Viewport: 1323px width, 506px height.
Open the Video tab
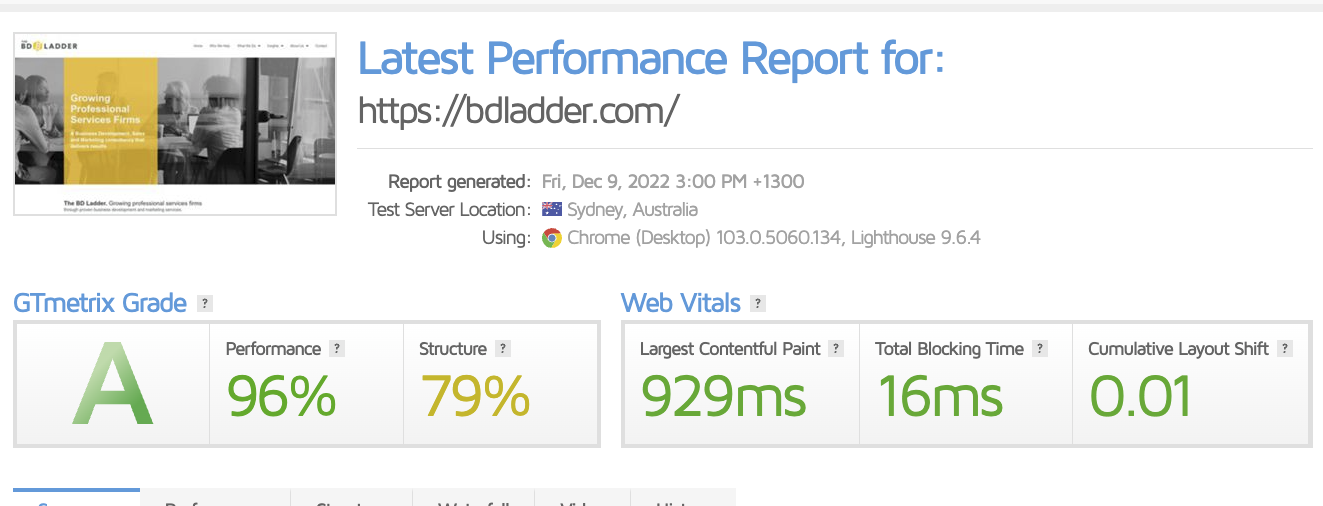point(583,498)
